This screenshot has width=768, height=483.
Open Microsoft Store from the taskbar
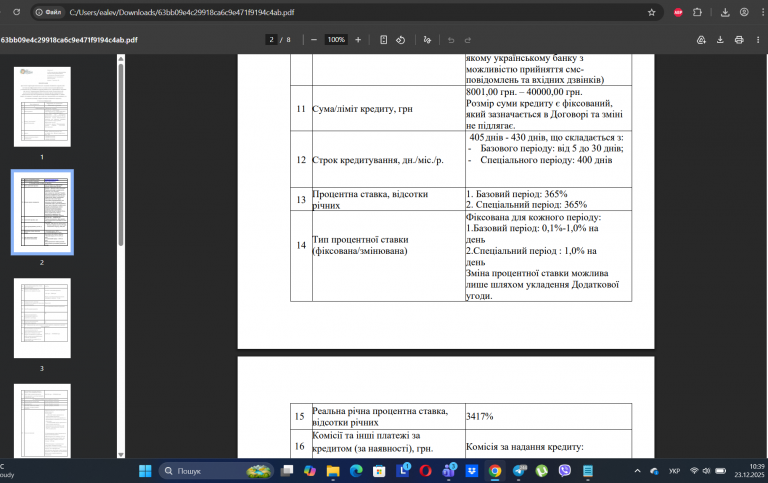[379, 471]
